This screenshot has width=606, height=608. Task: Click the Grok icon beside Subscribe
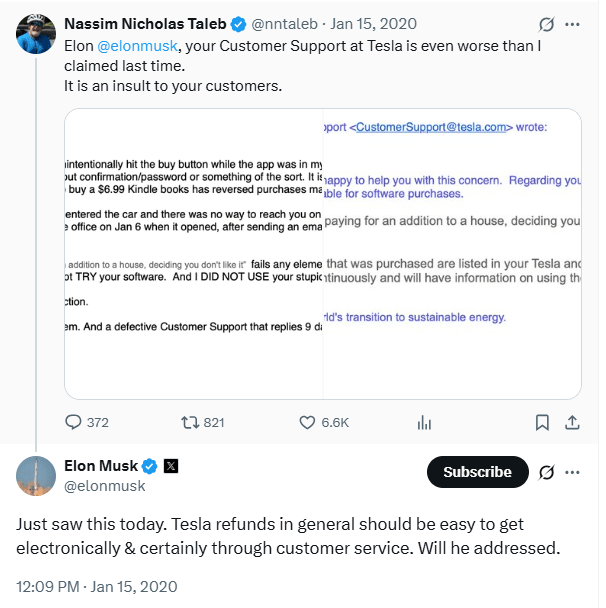click(546, 472)
